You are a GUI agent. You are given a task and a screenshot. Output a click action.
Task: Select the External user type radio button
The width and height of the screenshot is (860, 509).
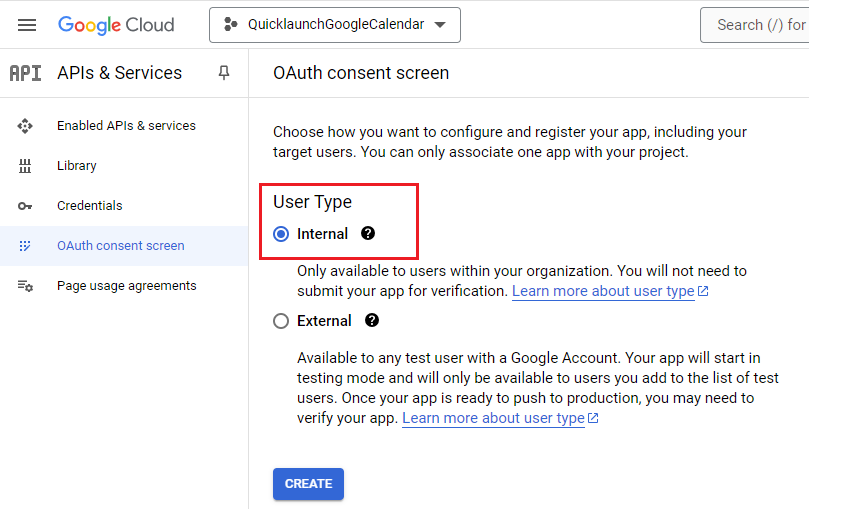pos(281,321)
